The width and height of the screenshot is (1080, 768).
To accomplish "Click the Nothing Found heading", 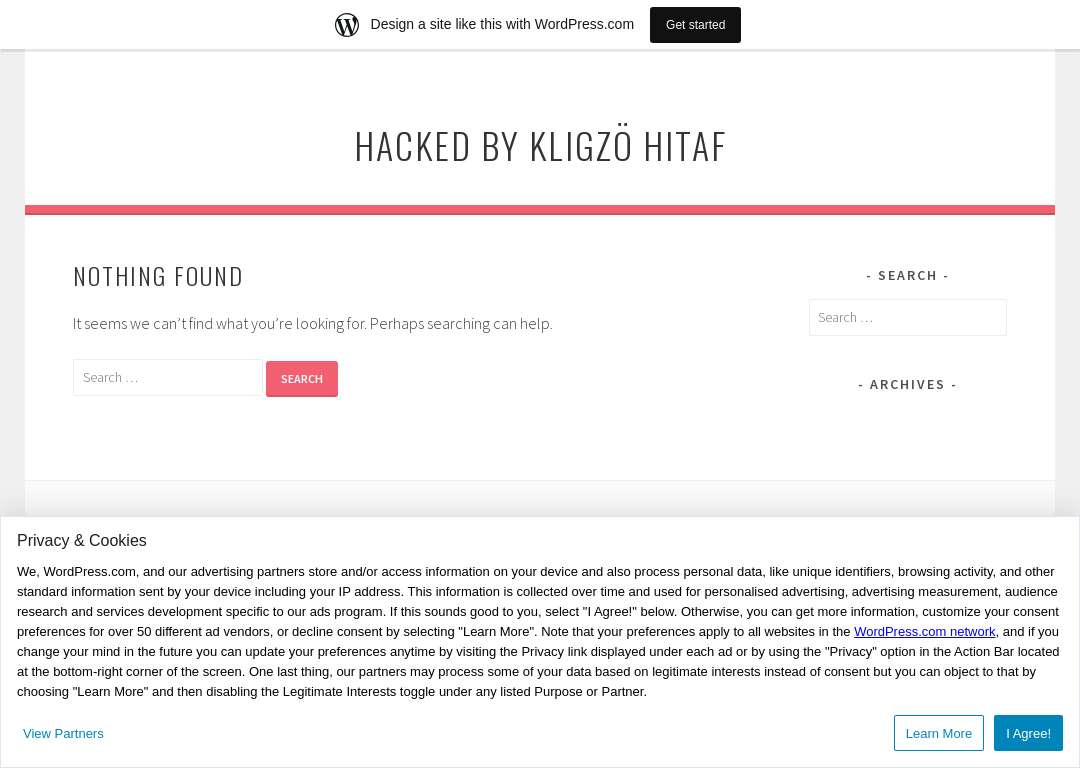I will tap(158, 276).
